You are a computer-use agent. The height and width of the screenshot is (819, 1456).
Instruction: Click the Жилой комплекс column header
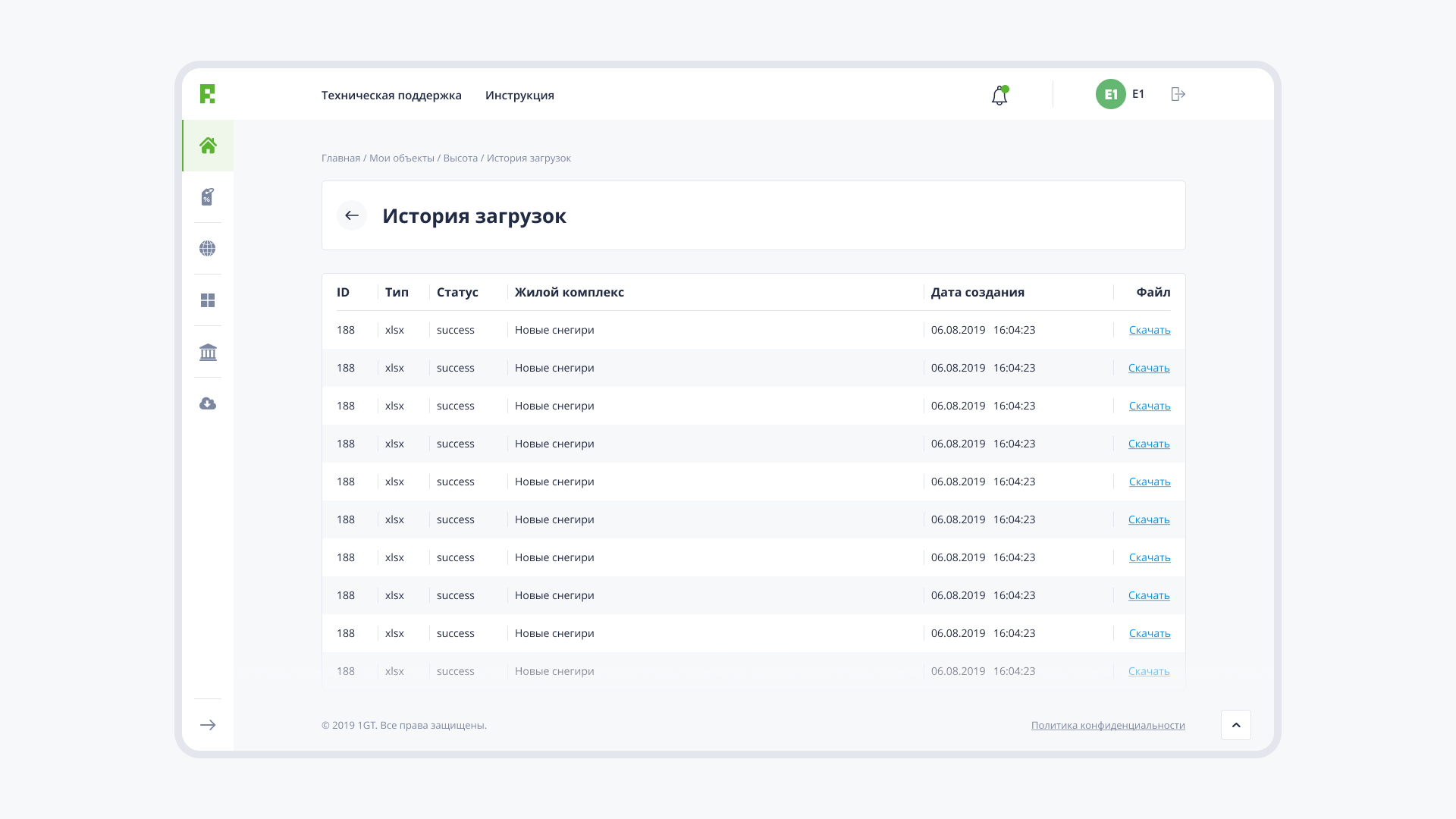(x=570, y=292)
